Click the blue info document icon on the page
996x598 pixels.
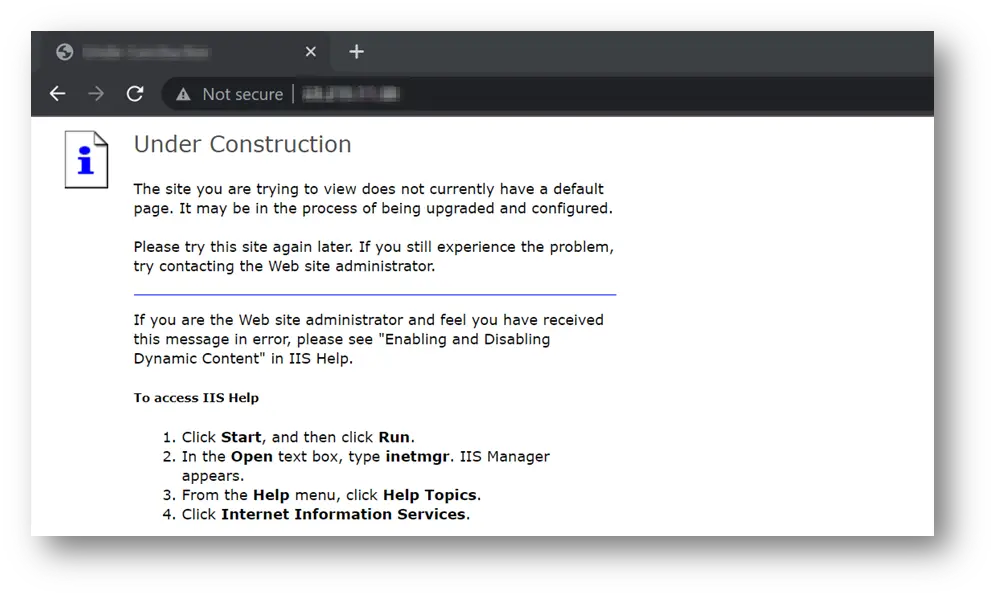pyautogui.click(x=86, y=159)
